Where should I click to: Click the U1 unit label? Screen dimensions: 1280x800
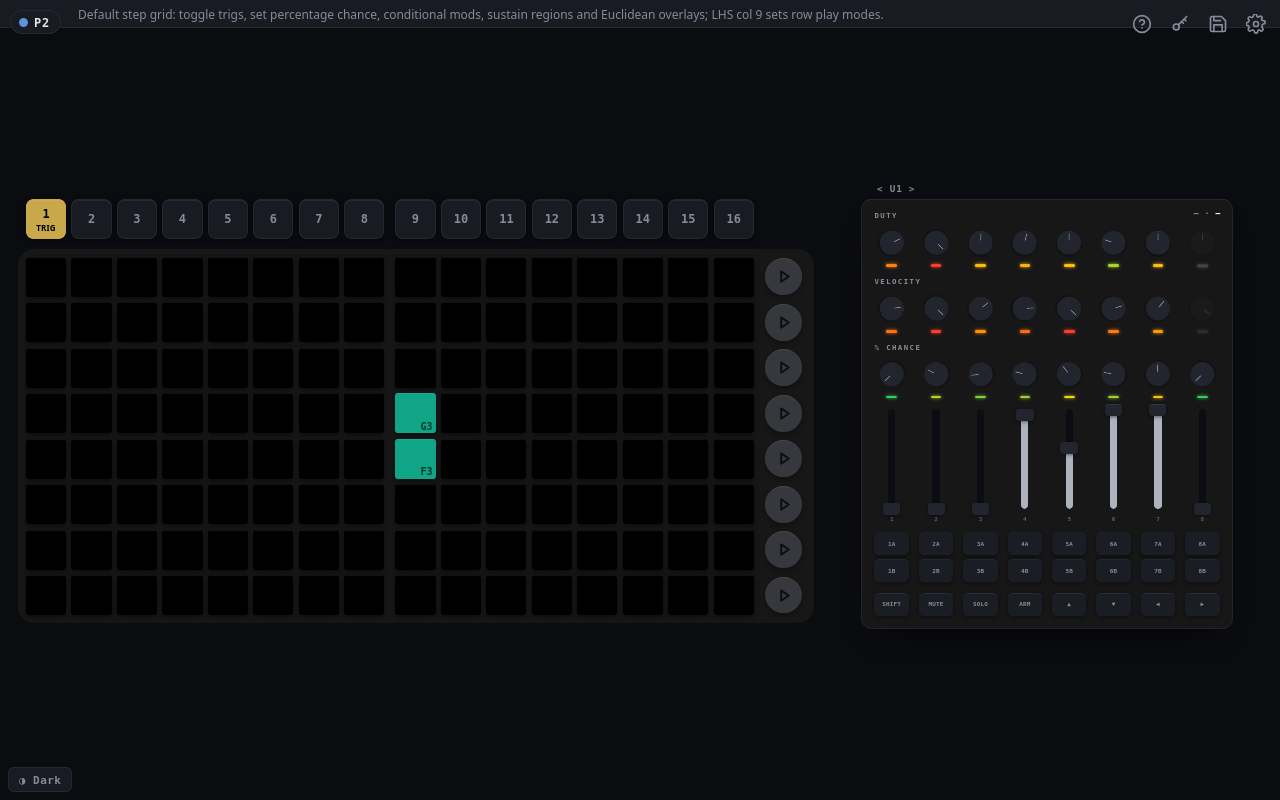point(896,189)
